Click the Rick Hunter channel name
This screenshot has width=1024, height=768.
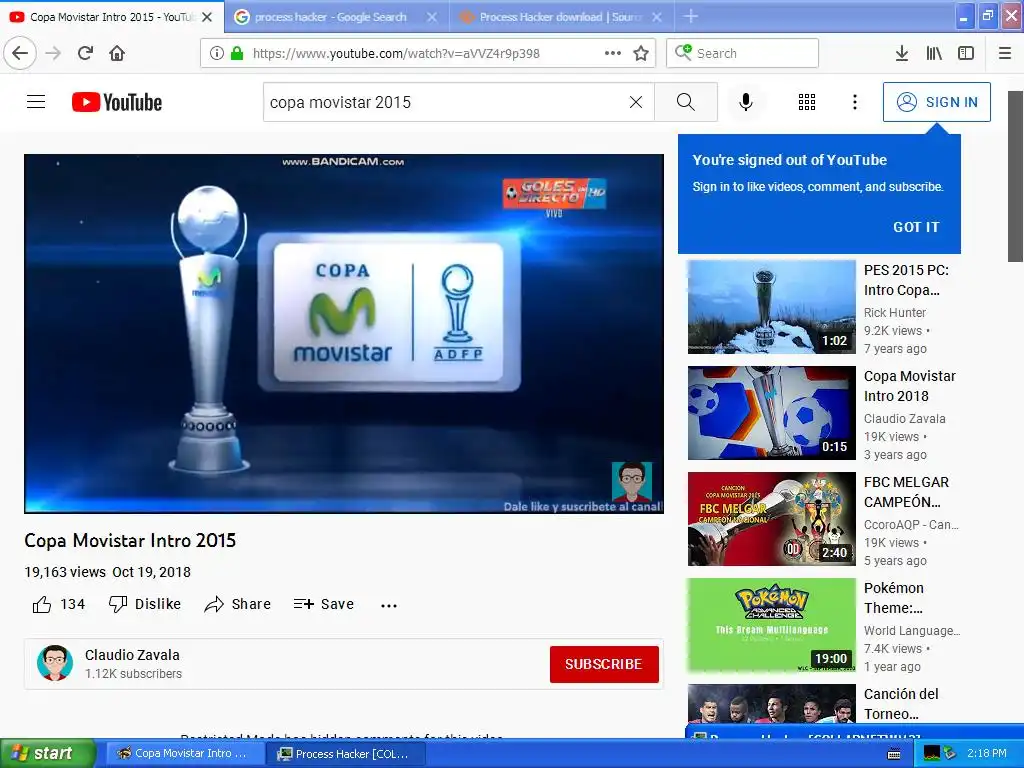click(x=895, y=312)
